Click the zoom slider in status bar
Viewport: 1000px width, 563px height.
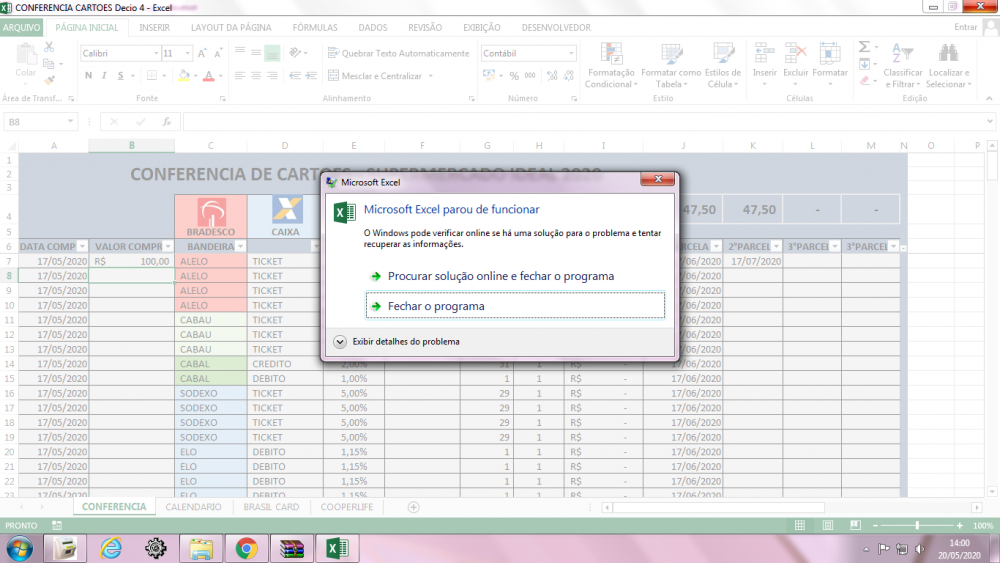[x=917, y=525]
